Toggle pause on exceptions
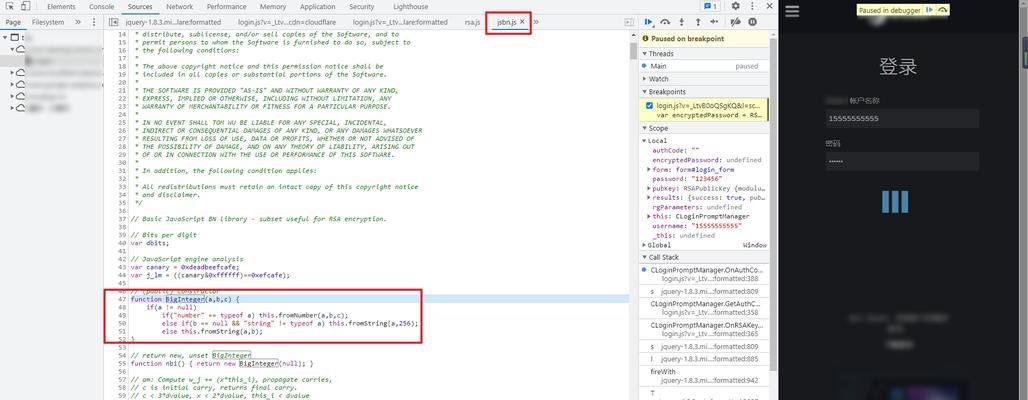Image resolution: width=1028 pixels, height=400 pixels. (752, 22)
